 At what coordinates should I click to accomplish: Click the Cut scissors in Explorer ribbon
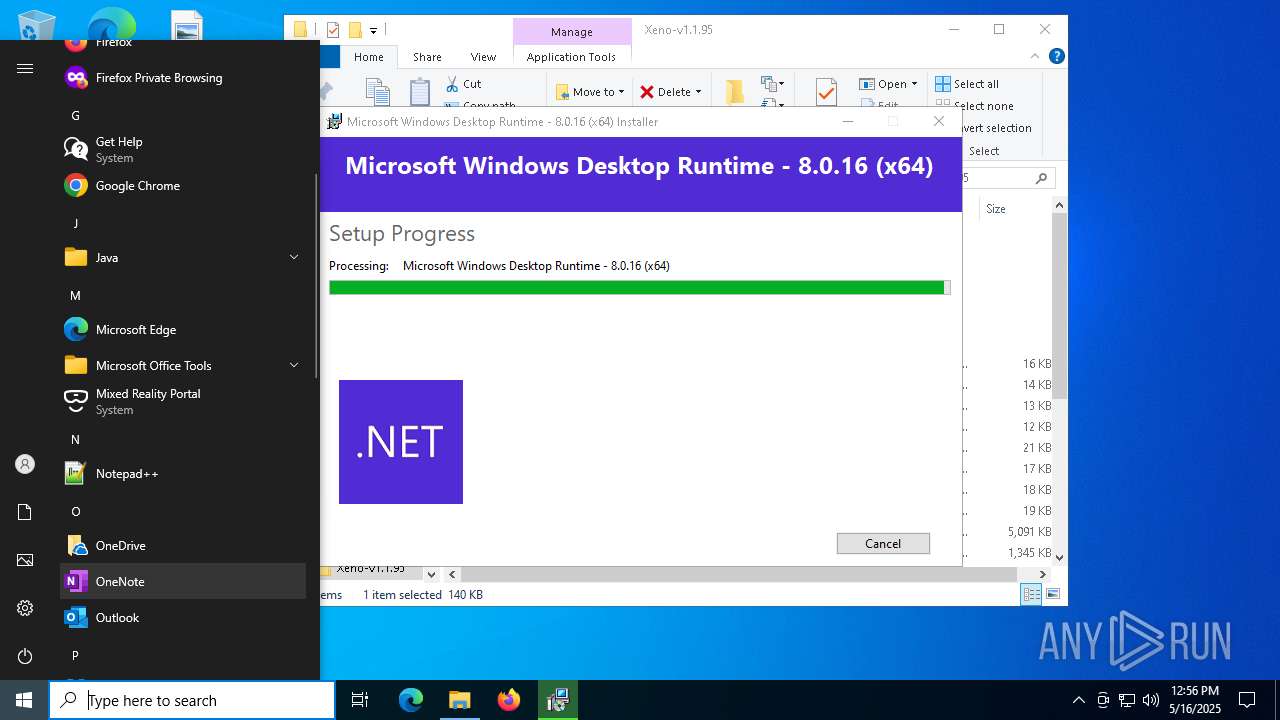pos(463,84)
